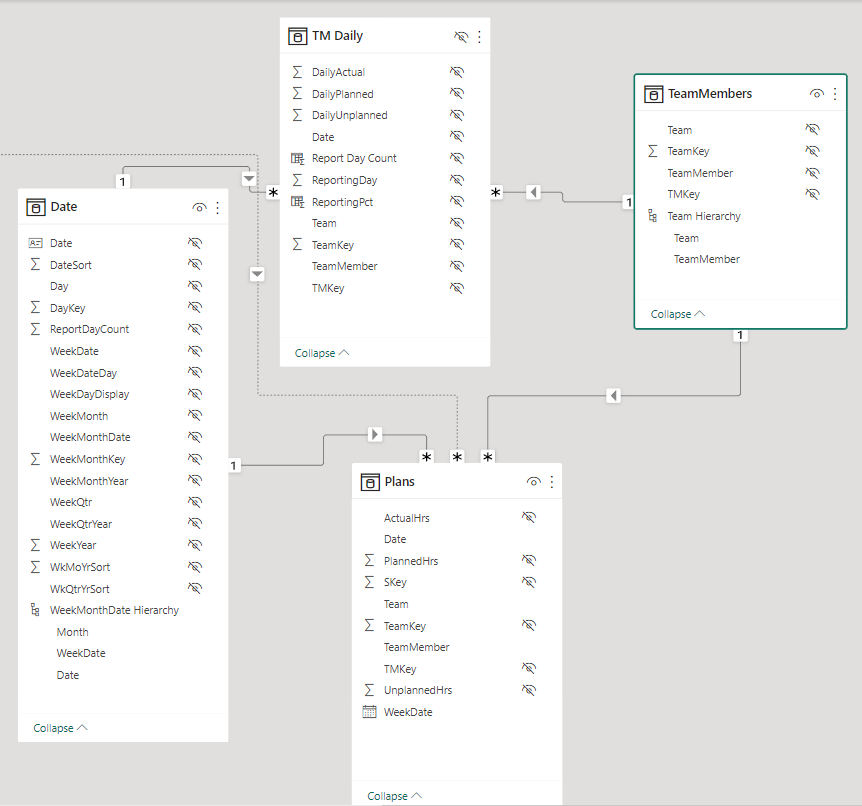Collapse the TeamMembers table card
This screenshot has height=806, width=862.
(678, 314)
